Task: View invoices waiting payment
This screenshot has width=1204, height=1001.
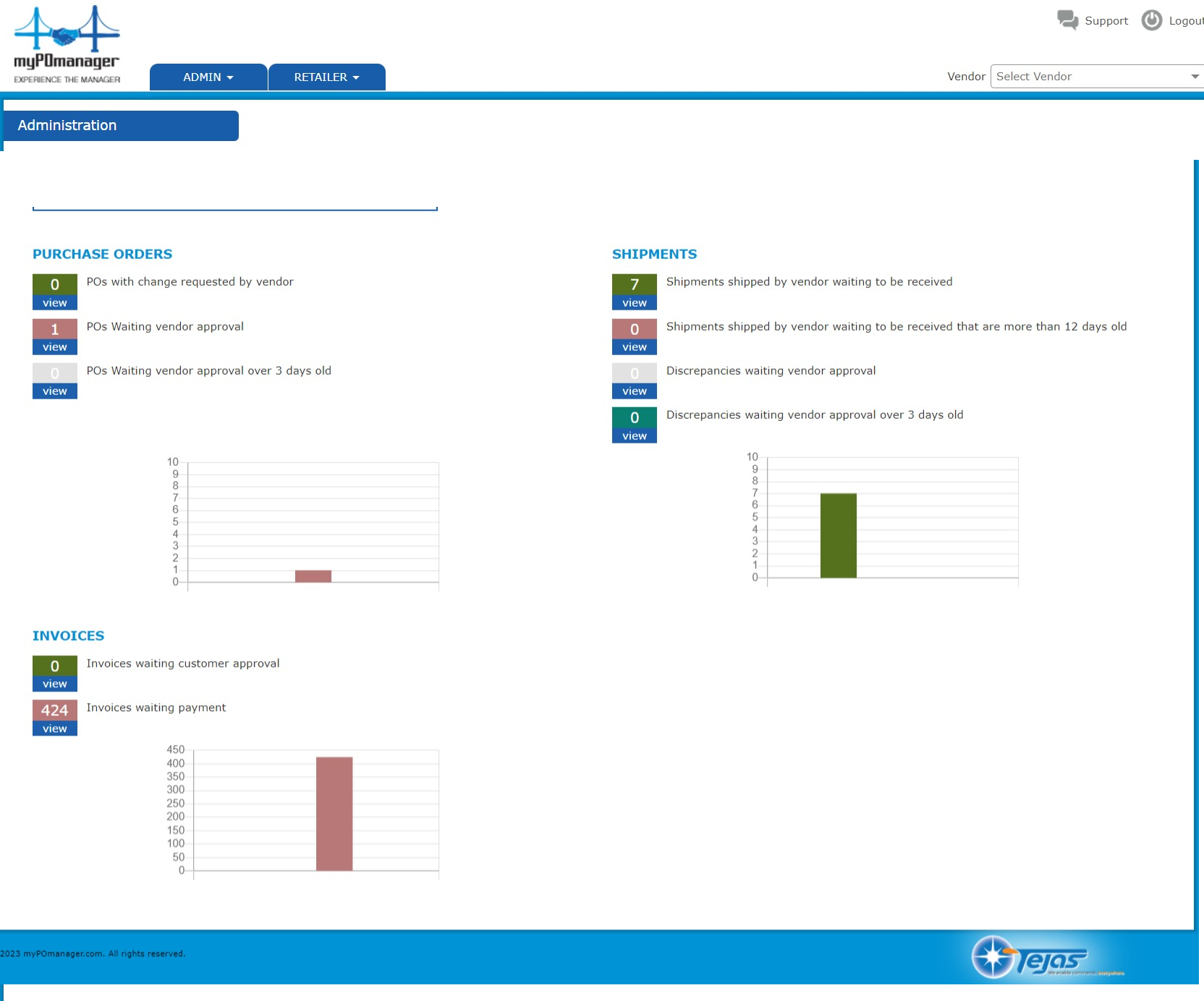Action: (x=54, y=728)
